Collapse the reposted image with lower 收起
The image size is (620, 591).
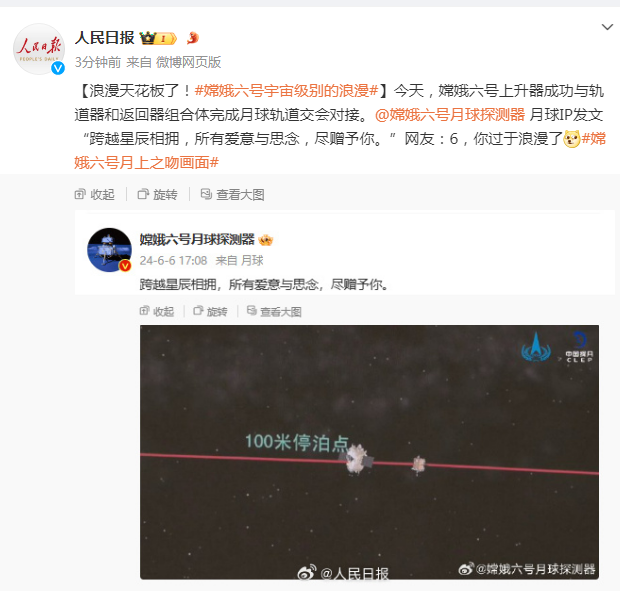(x=157, y=312)
